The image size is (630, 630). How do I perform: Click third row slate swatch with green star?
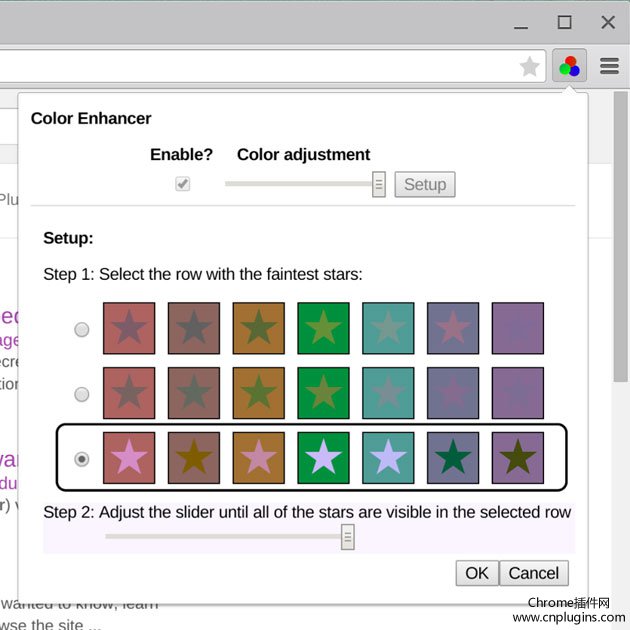point(453,458)
